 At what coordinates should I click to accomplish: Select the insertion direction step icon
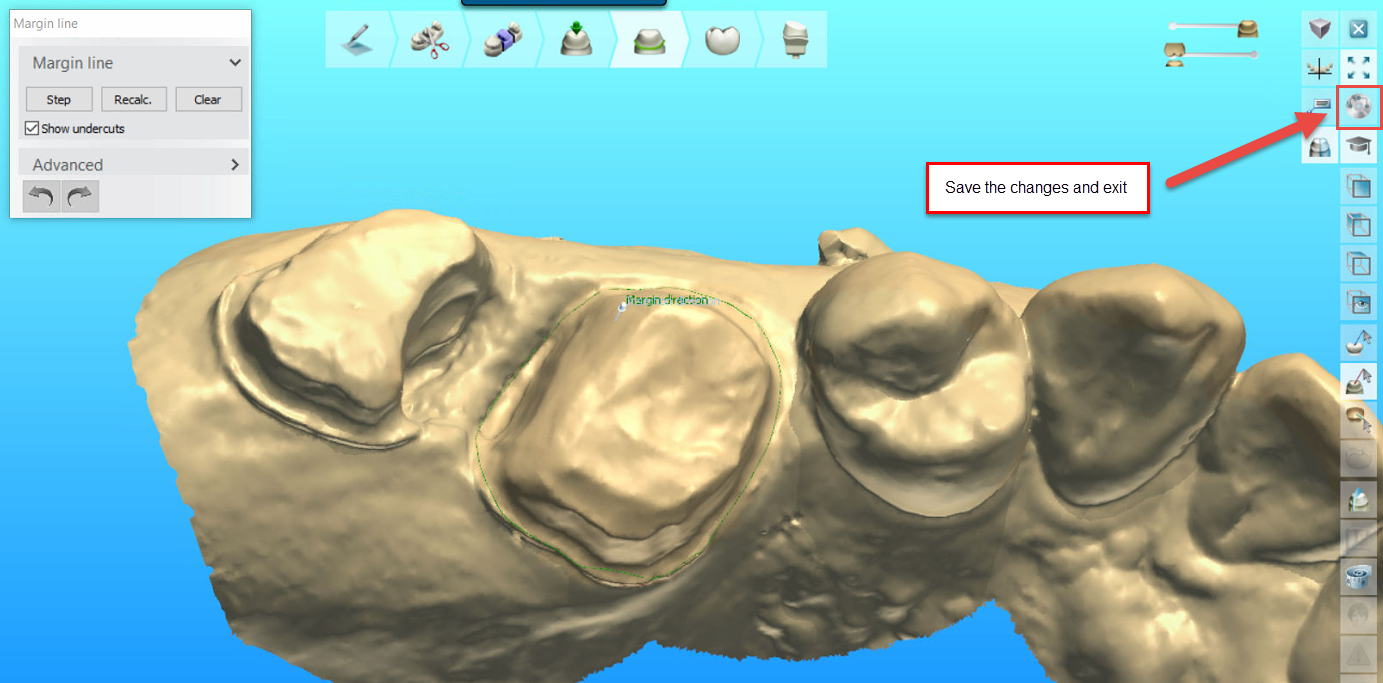(x=578, y=39)
